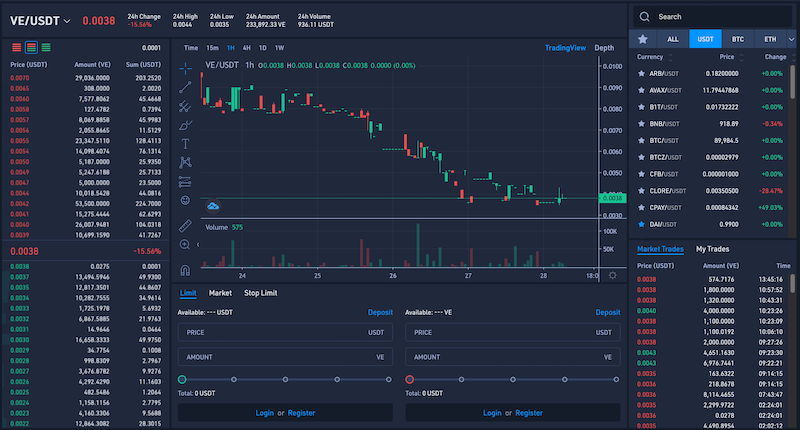
Task: Click Register in the sell panel
Action: 529,413
